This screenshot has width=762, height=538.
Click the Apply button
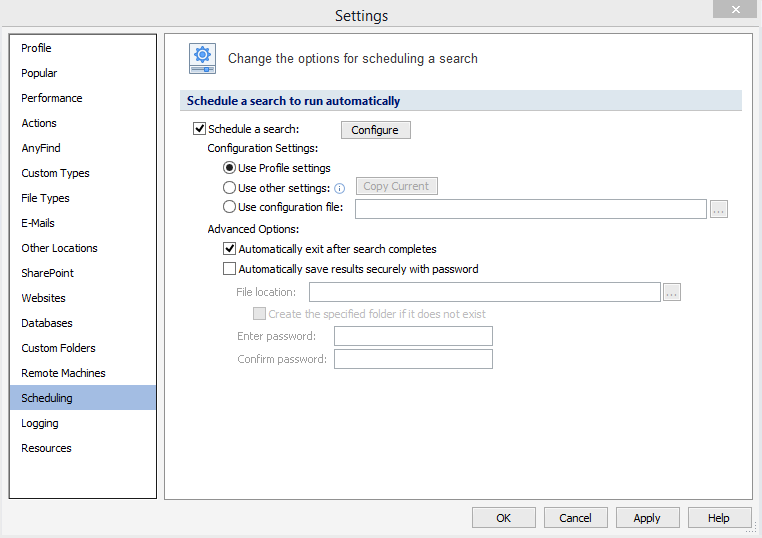(x=647, y=518)
